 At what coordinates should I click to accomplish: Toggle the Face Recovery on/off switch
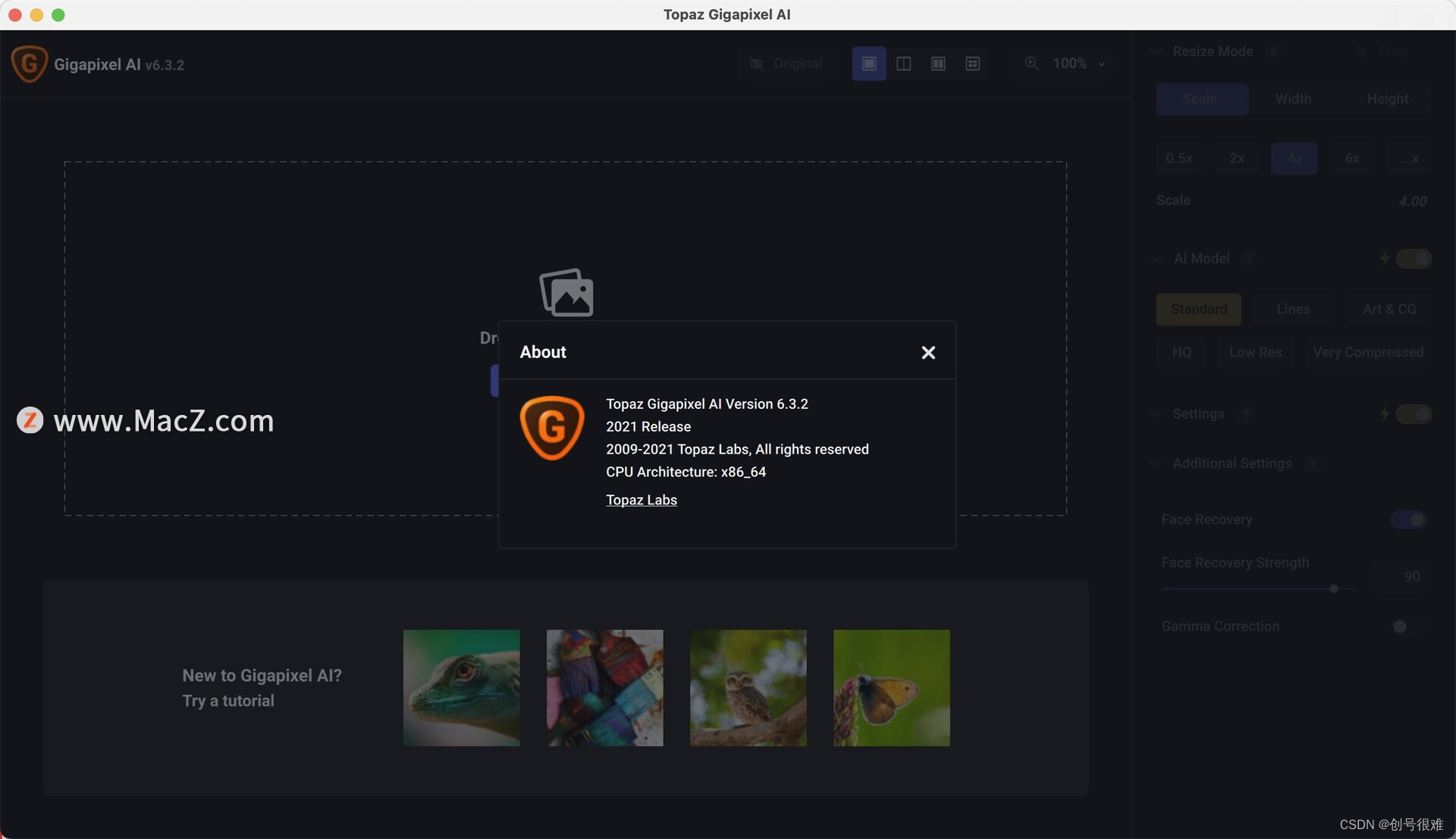click(x=1409, y=519)
